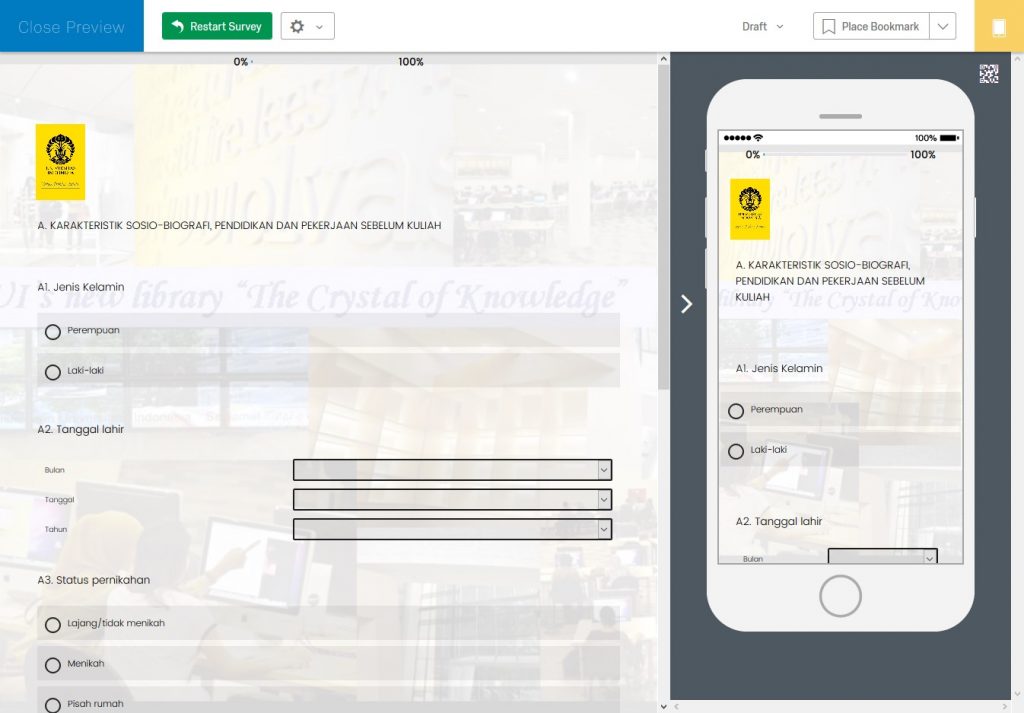The image size is (1024, 713).
Task: Click the scroll up arrow of desktop preview
Action: coord(664,59)
